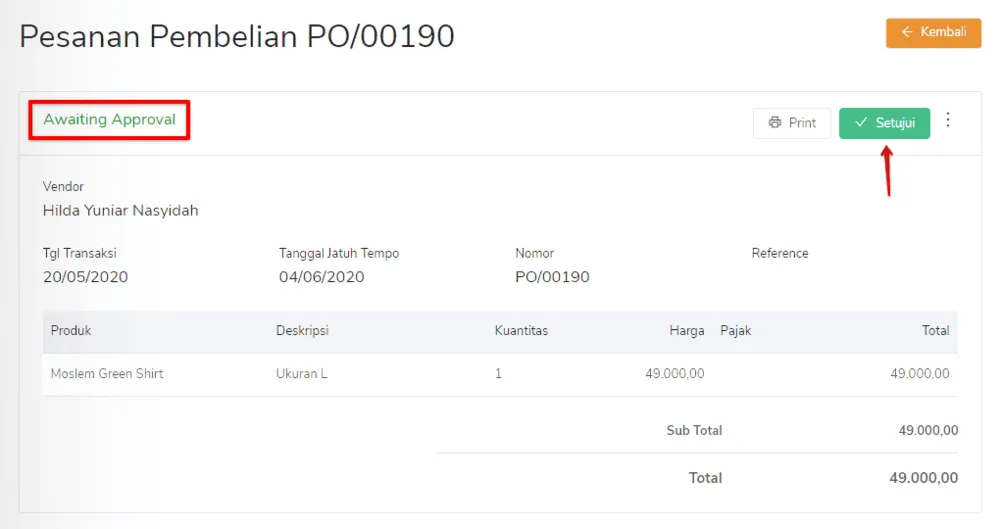Click the Pesanan Pembelian PO/00190 page title
The height and width of the screenshot is (529, 1000).
[x=237, y=37]
